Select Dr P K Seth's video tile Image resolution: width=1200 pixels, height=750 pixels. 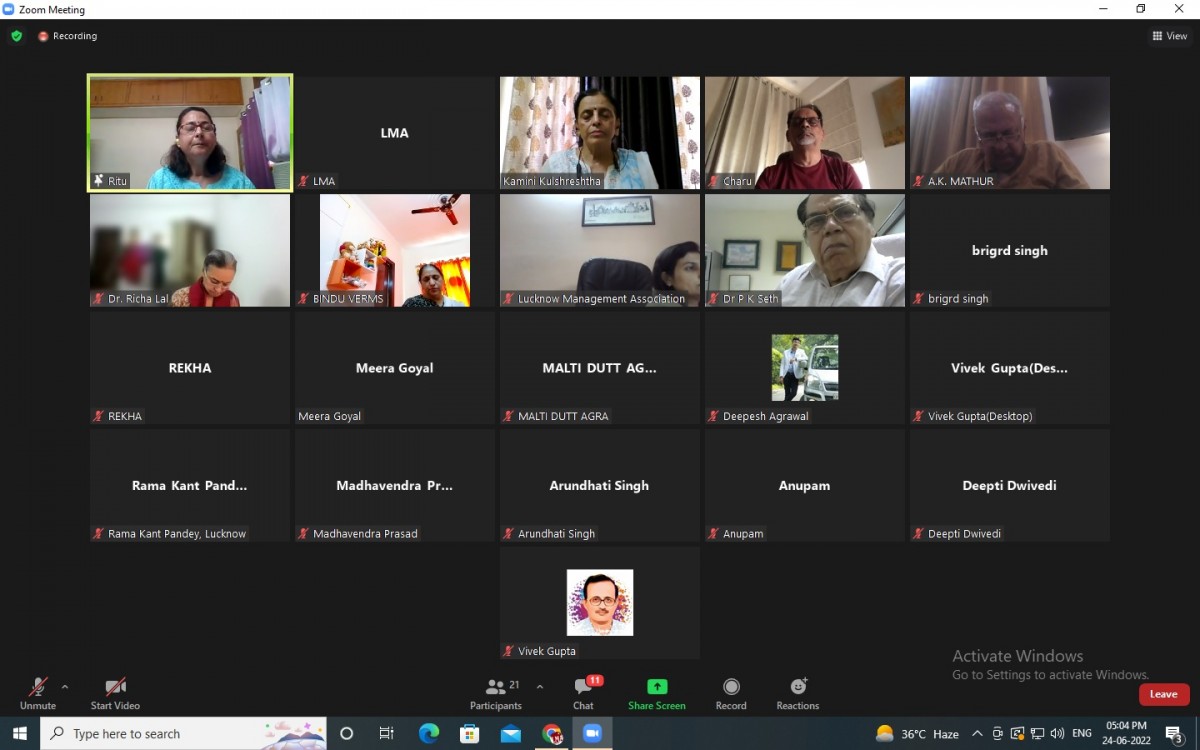(x=805, y=250)
